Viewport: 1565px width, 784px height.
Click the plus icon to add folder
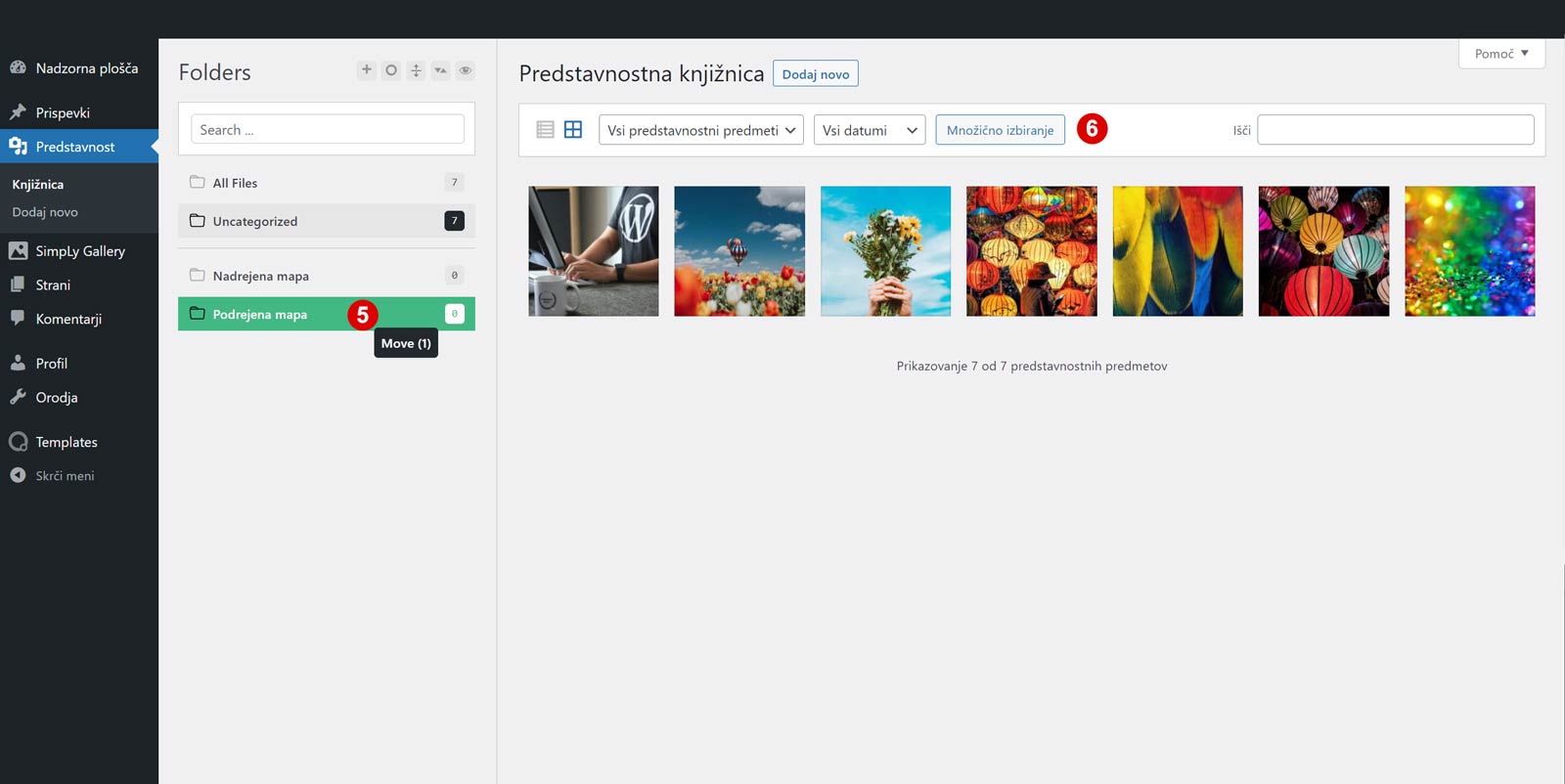(x=366, y=69)
